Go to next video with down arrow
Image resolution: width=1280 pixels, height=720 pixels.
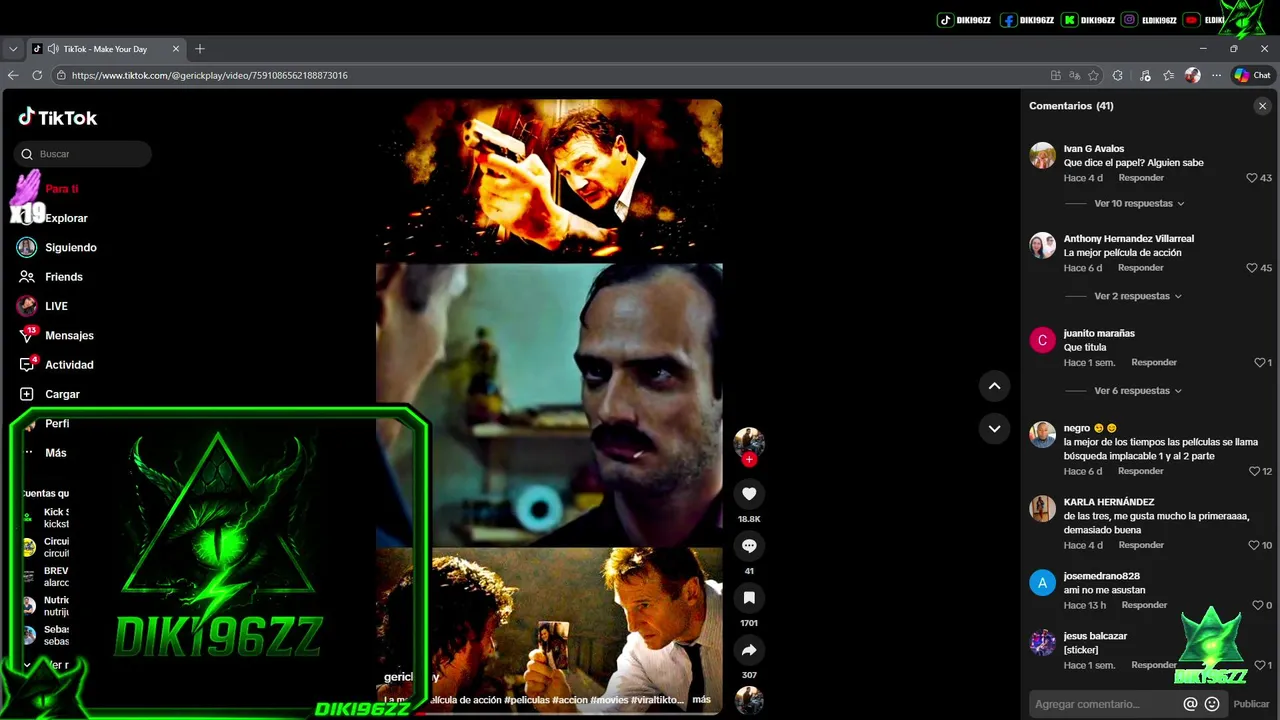pyautogui.click(x=994, y=428)
